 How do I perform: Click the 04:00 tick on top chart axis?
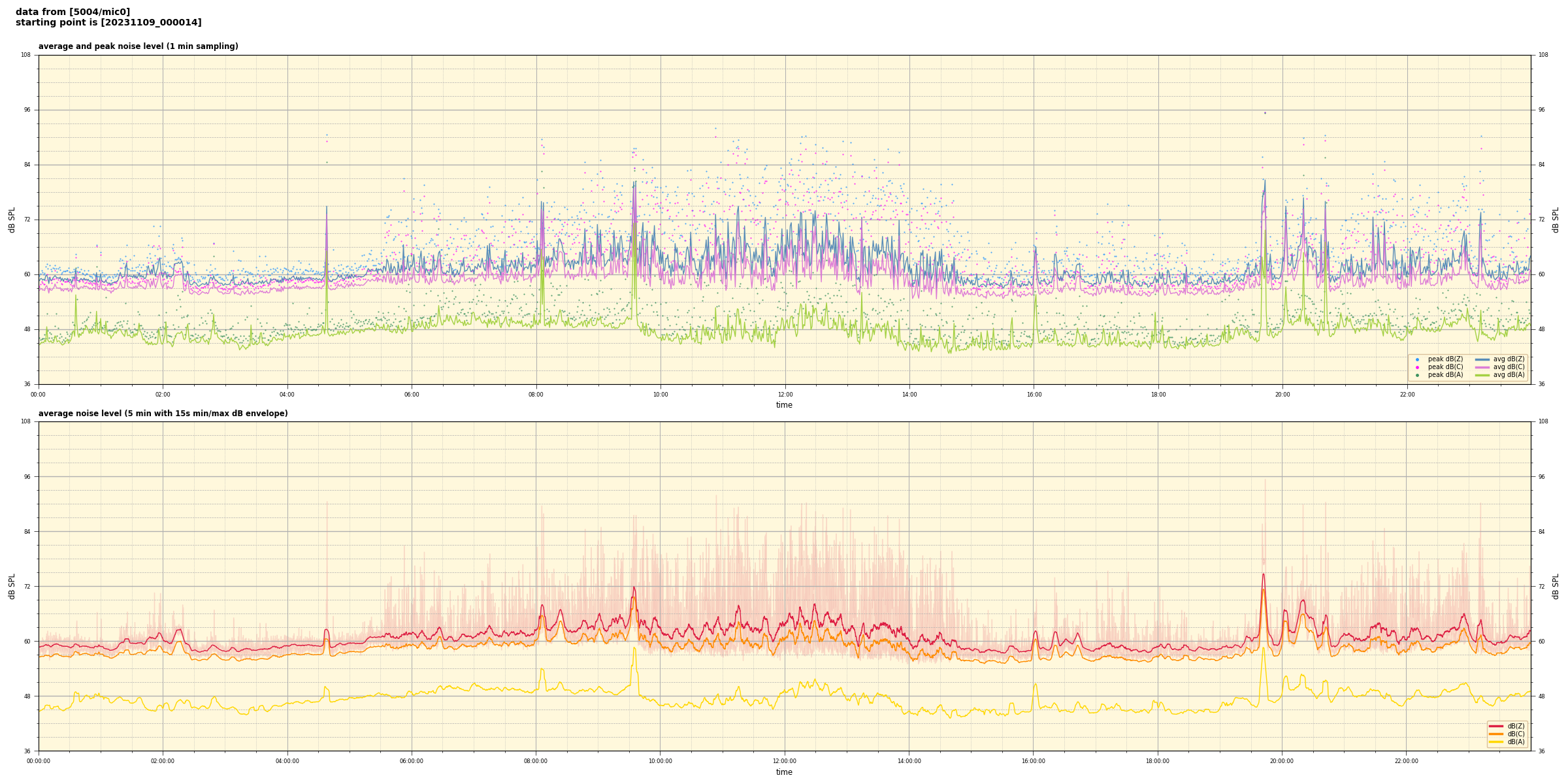pos(287,395)
